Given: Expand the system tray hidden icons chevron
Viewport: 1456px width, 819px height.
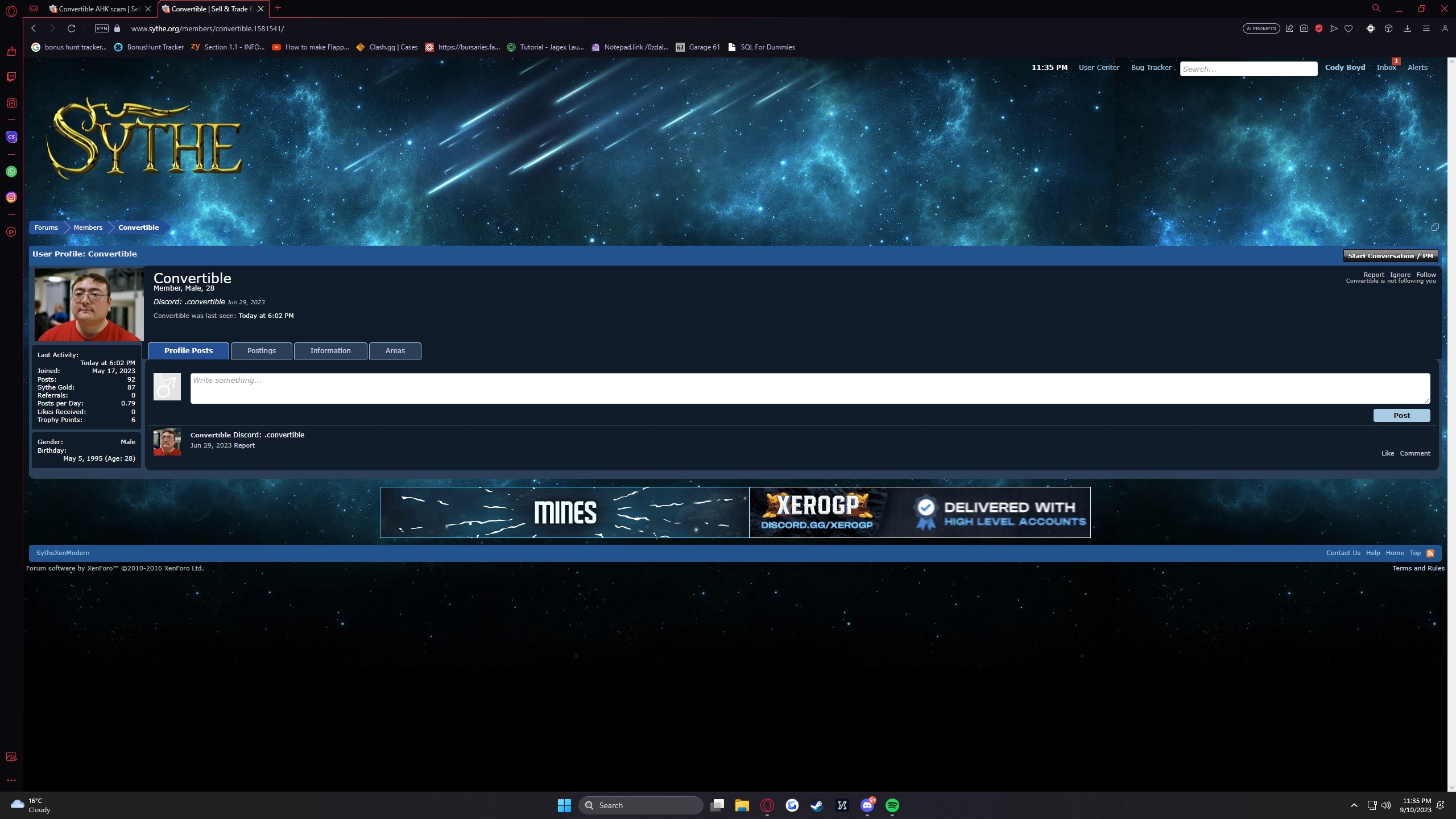Looking at the screenshot, I should pos(1354,805).
